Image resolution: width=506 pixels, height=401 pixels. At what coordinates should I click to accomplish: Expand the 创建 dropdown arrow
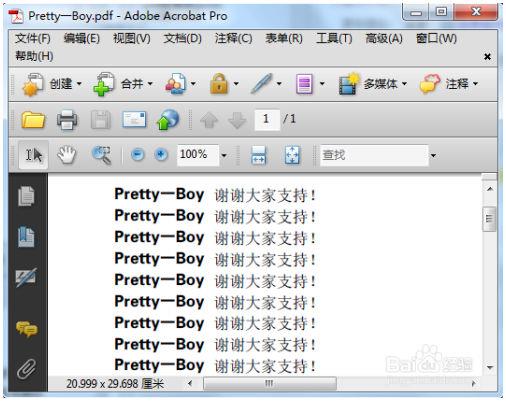(x=79, y=84)
